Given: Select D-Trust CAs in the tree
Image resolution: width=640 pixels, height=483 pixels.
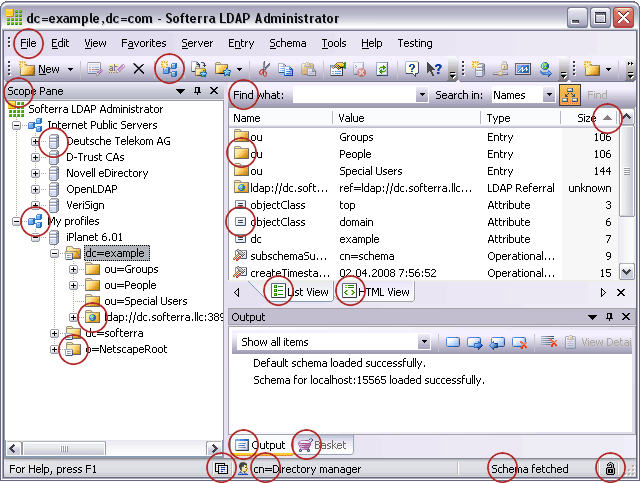Looking at the screenshot, I should [x=95, y=157].
